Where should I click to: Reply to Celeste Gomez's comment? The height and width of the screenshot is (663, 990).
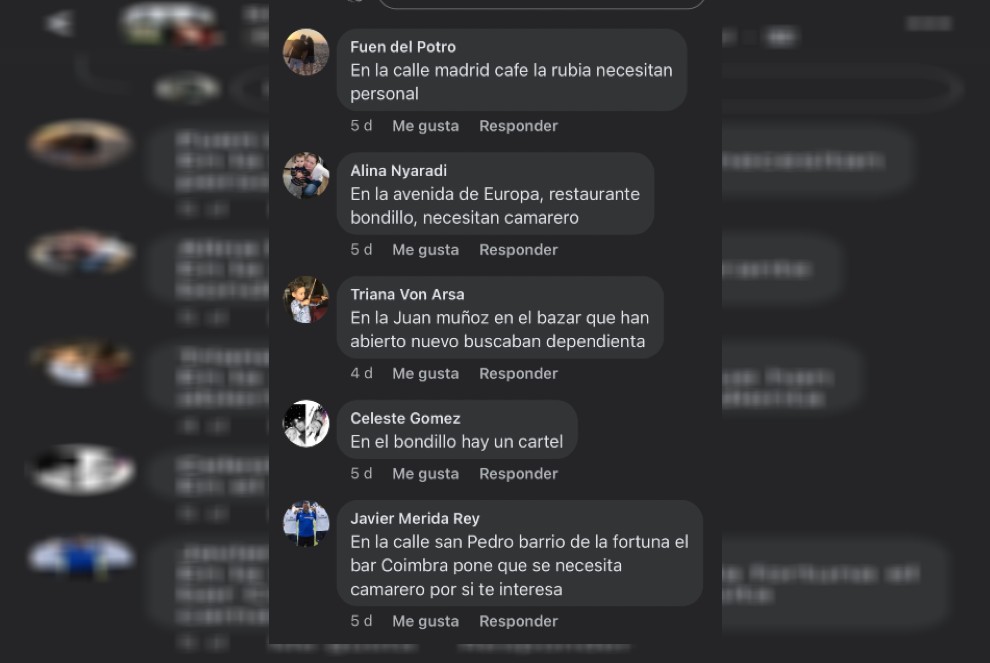coord(518,474)
